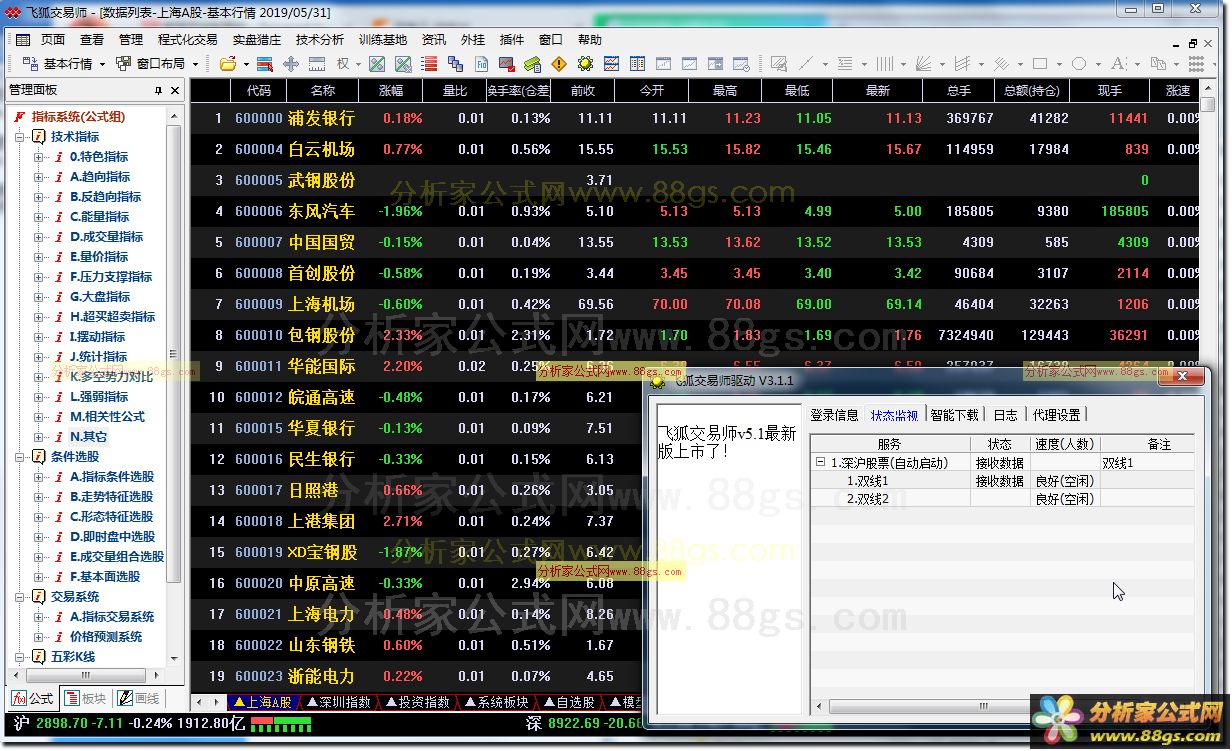Open the 窗口布局 dropdown arrow

pyautogui.click(x=196, y=64)
